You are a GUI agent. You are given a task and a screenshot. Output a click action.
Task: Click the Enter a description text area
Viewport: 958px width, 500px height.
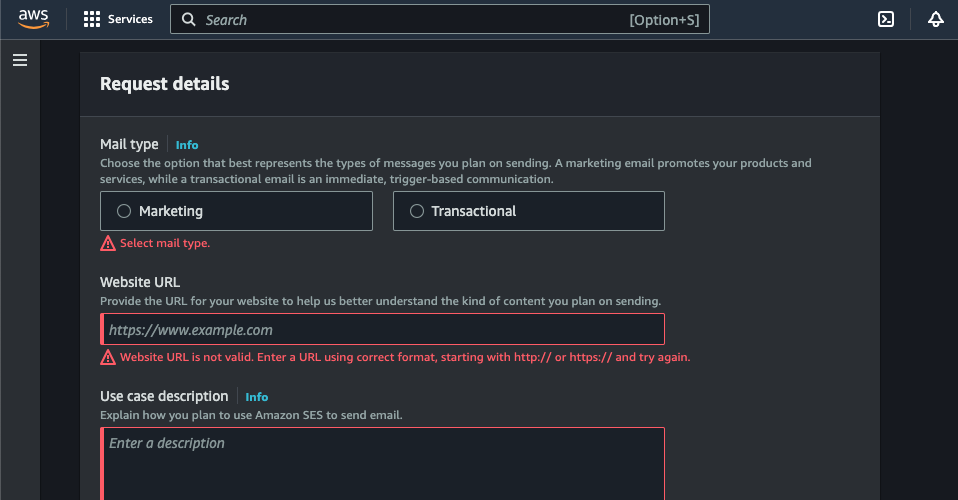click(383, 462)
